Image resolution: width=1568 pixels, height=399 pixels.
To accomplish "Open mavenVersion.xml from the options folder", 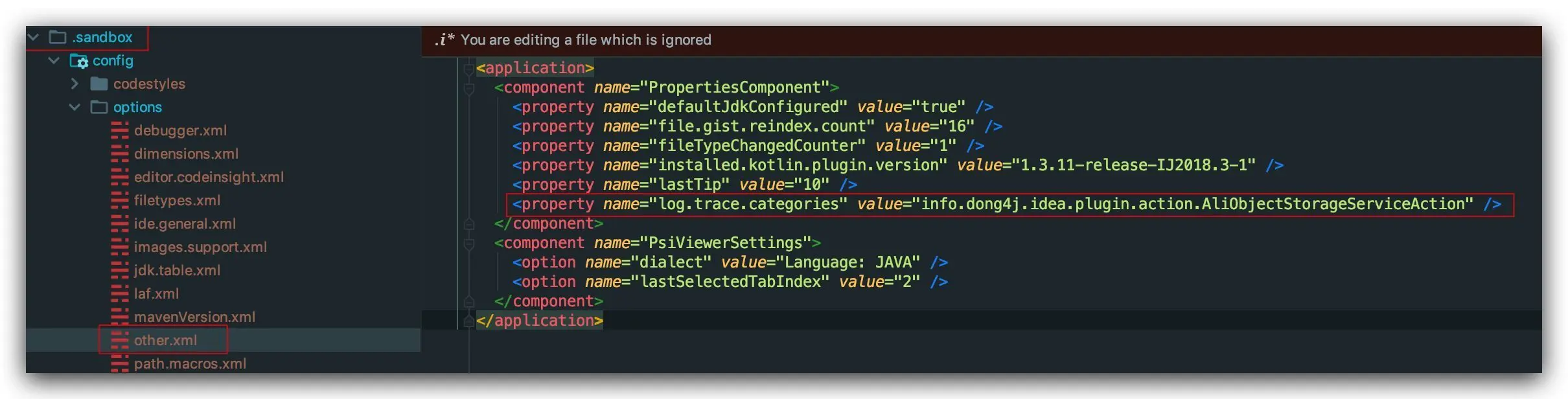I will (194, 317).
